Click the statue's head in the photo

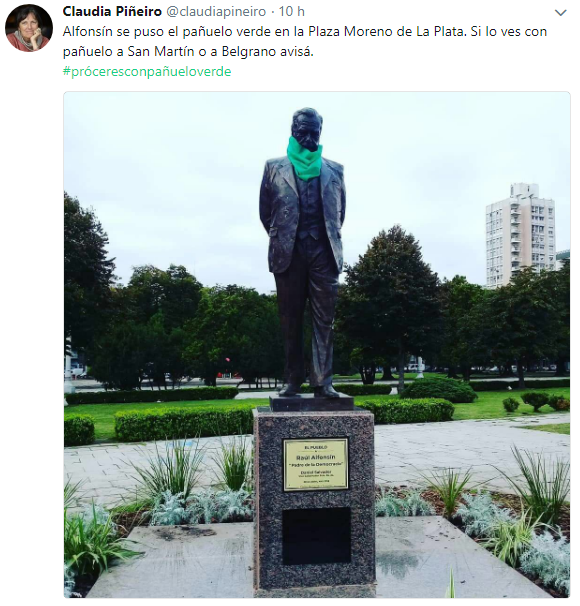click(306, 128)
